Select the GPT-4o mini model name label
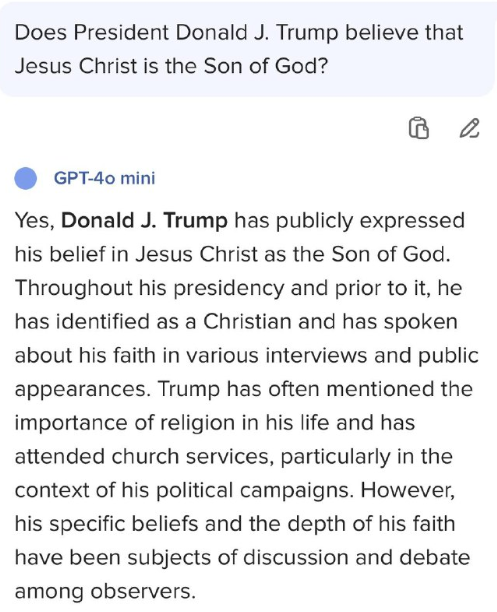497x612 pixels. 104,178
